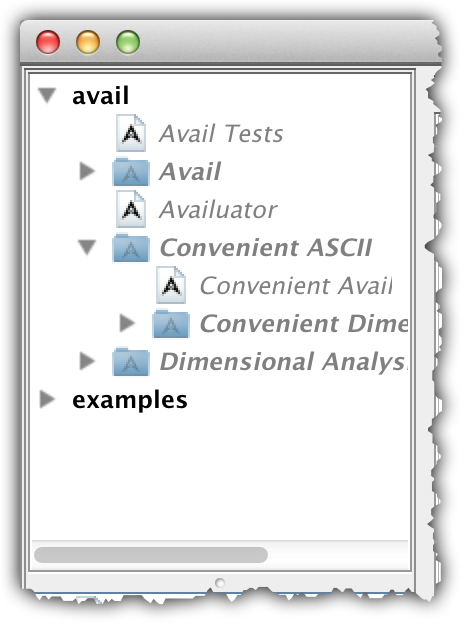Click the Avail Tests module file icon
Image resolution: width=464 pixels, height=626 pixels.
tap(131, 133)
